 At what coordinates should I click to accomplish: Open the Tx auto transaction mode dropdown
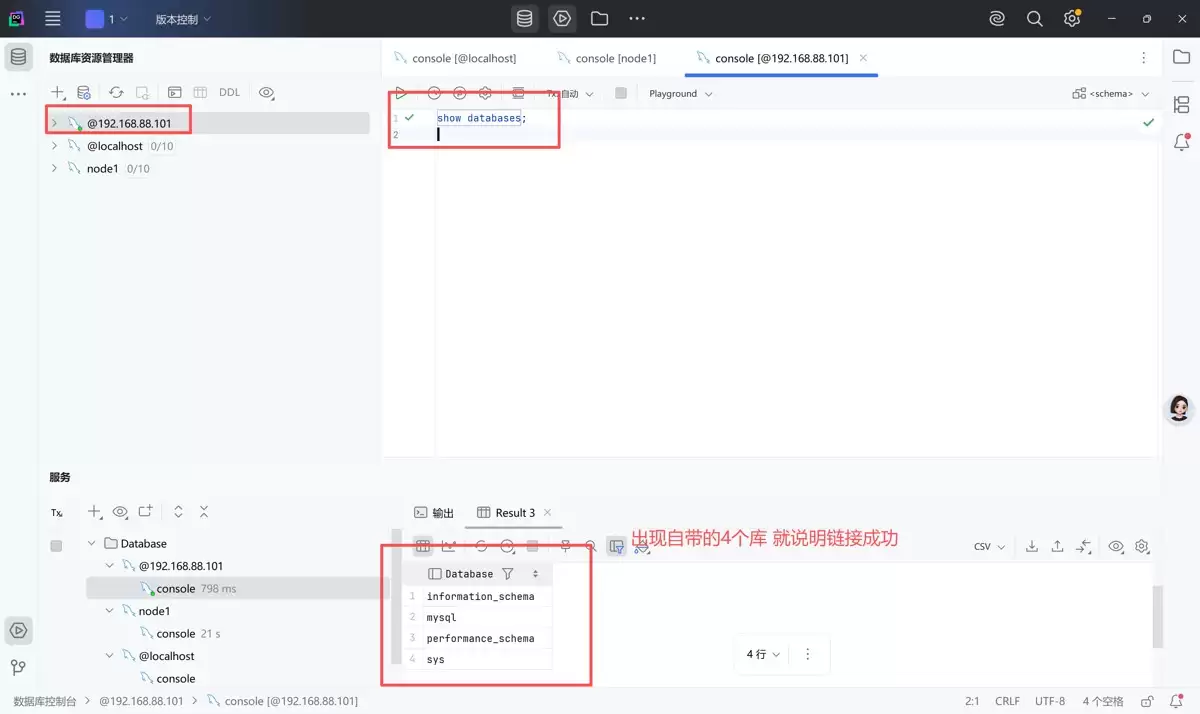[x=570, y=93]
